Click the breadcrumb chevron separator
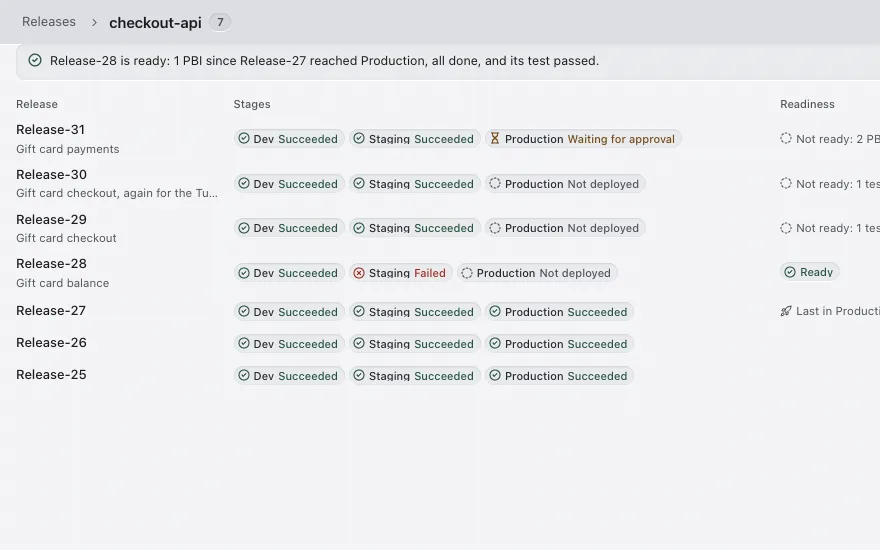The width and height of the screenshot is (880, 550). point(94,22)
